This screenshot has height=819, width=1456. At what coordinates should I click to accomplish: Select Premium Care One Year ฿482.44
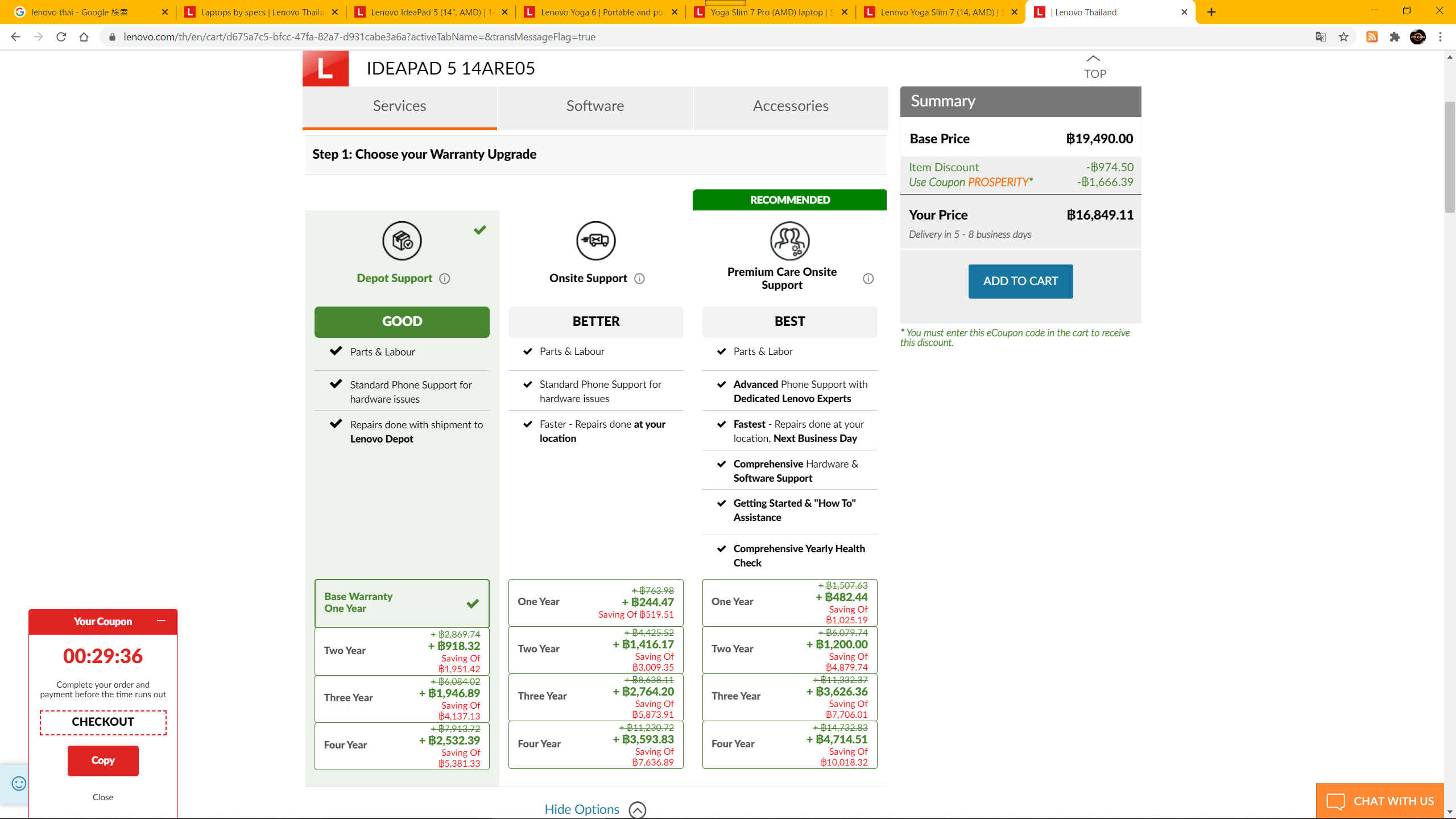[x=790, y=602]
